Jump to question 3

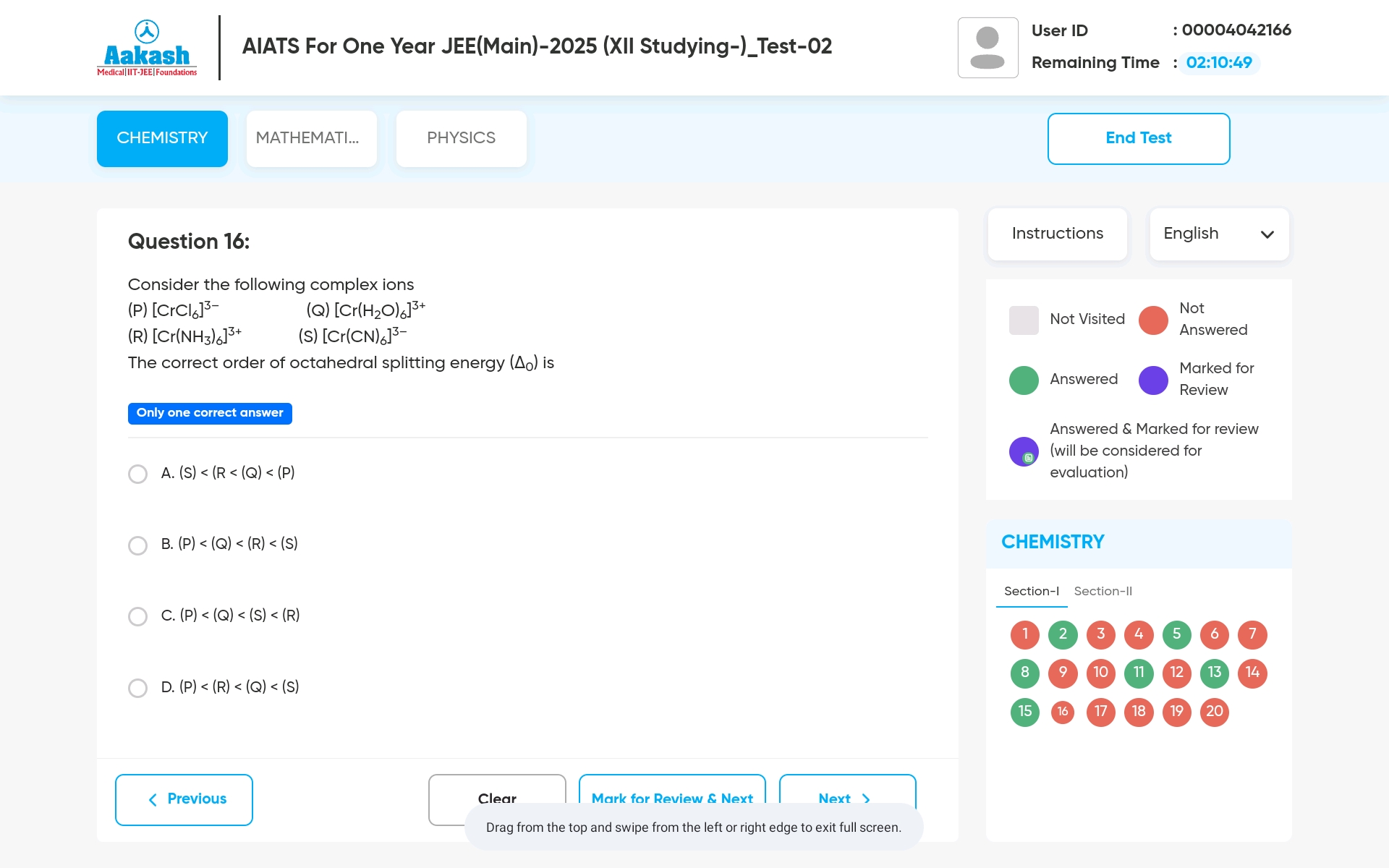(1101, 634)
